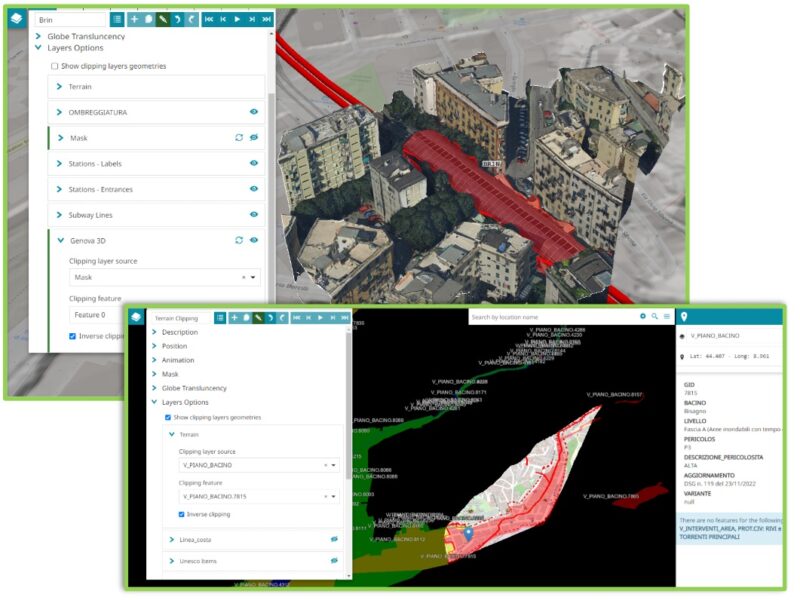The width and height of the screenshot is (800, 600).
Task: Jump to last view in the Brin playback bar
Action: [x=266, y=19]
